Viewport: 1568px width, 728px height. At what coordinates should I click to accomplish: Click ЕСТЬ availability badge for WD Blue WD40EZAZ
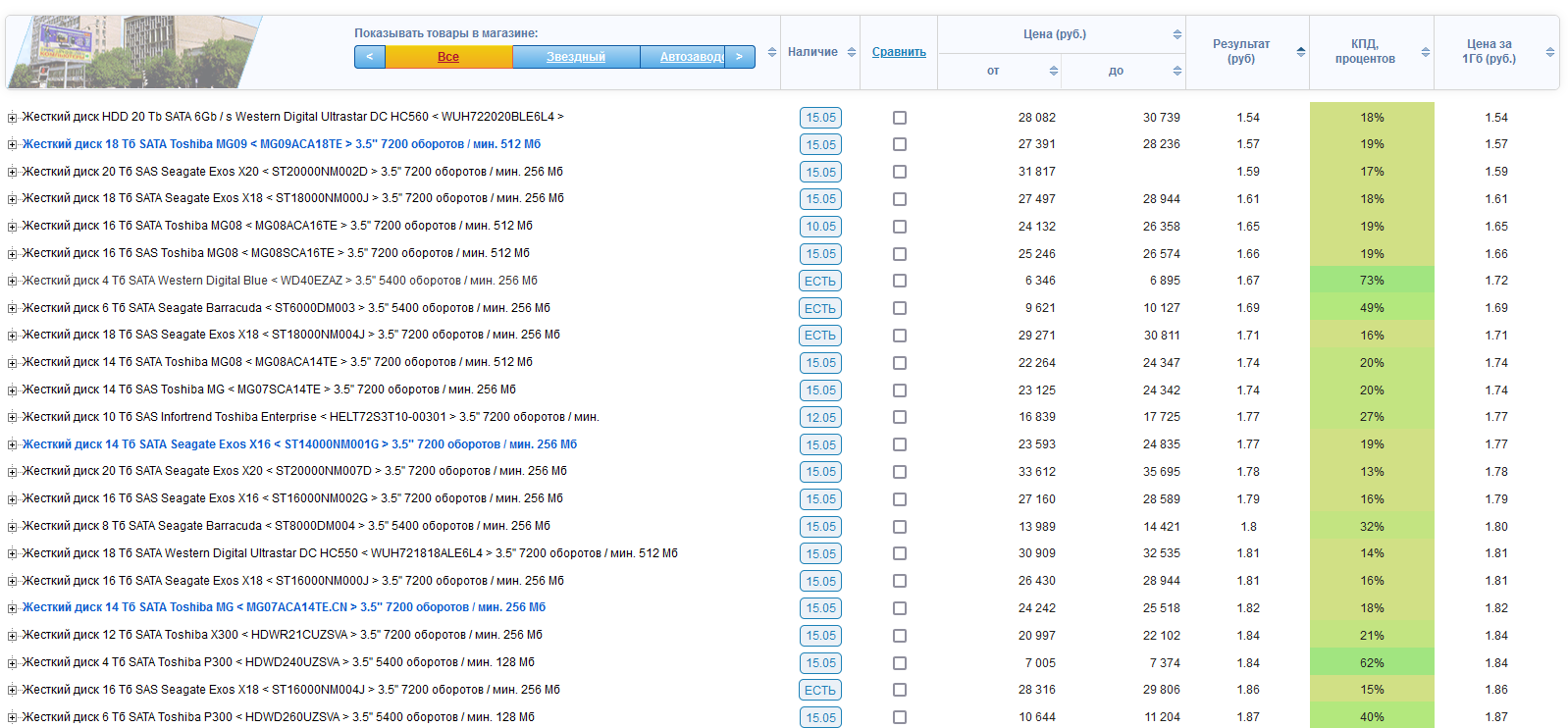tap(820, 281)
